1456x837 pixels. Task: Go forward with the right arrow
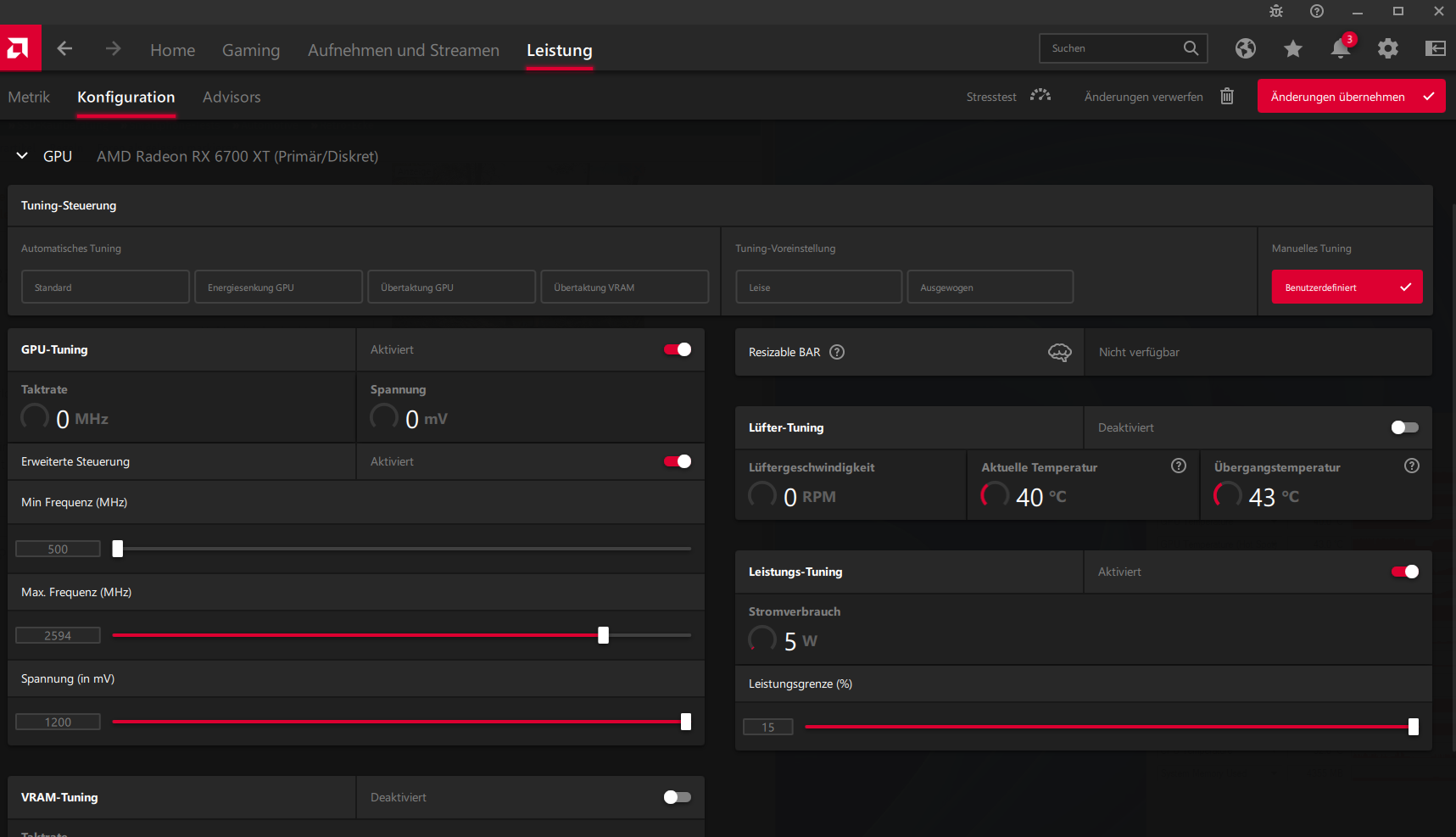tap(113, 49)
